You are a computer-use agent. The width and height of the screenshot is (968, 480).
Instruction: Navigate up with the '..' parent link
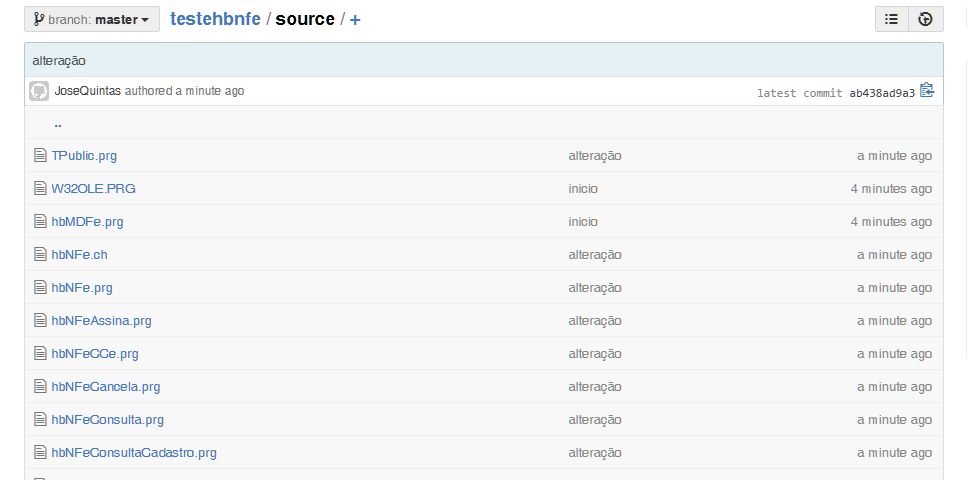[x=58, y=124]
